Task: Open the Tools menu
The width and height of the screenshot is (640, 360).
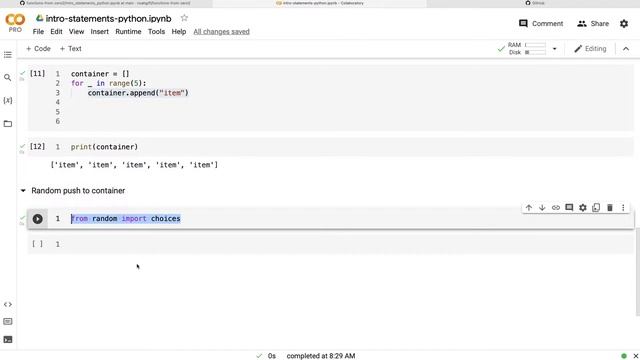Action: [x=156, y=31]
